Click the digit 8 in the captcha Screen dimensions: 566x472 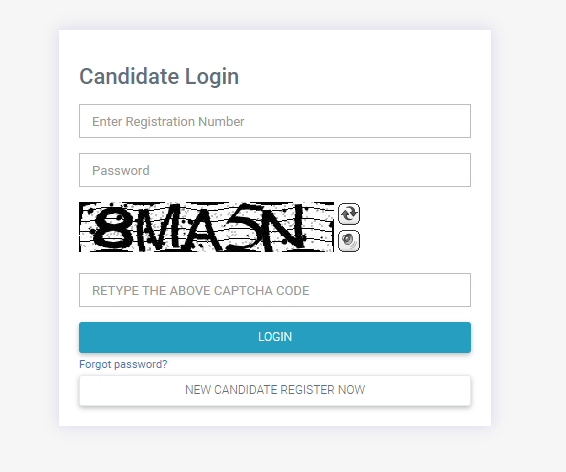click(x=111, y=228)
